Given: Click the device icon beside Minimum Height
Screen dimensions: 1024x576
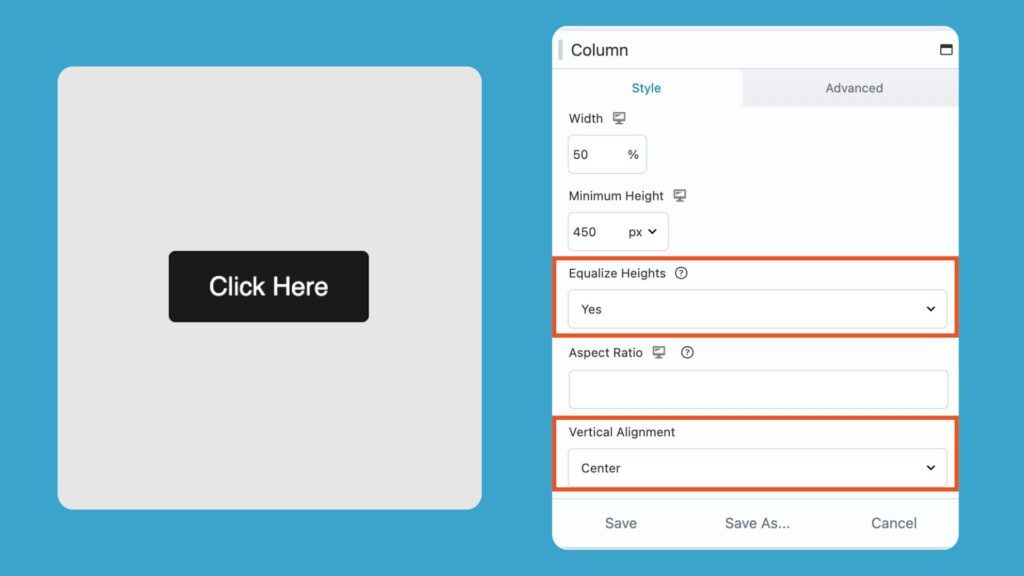Looking at the screenshot, I should point(679,195).
